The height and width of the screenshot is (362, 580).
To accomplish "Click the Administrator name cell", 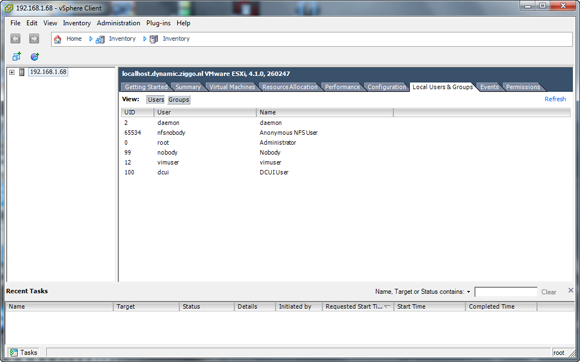I will pyautogui.click(x=278, y=143).
